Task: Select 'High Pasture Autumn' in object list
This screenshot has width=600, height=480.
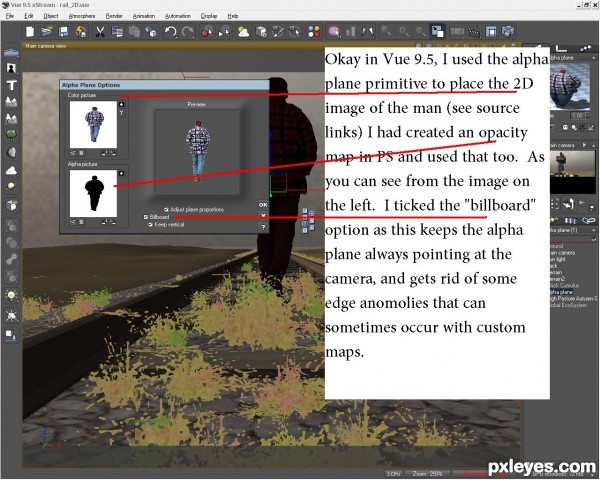Action: point(574,299)
